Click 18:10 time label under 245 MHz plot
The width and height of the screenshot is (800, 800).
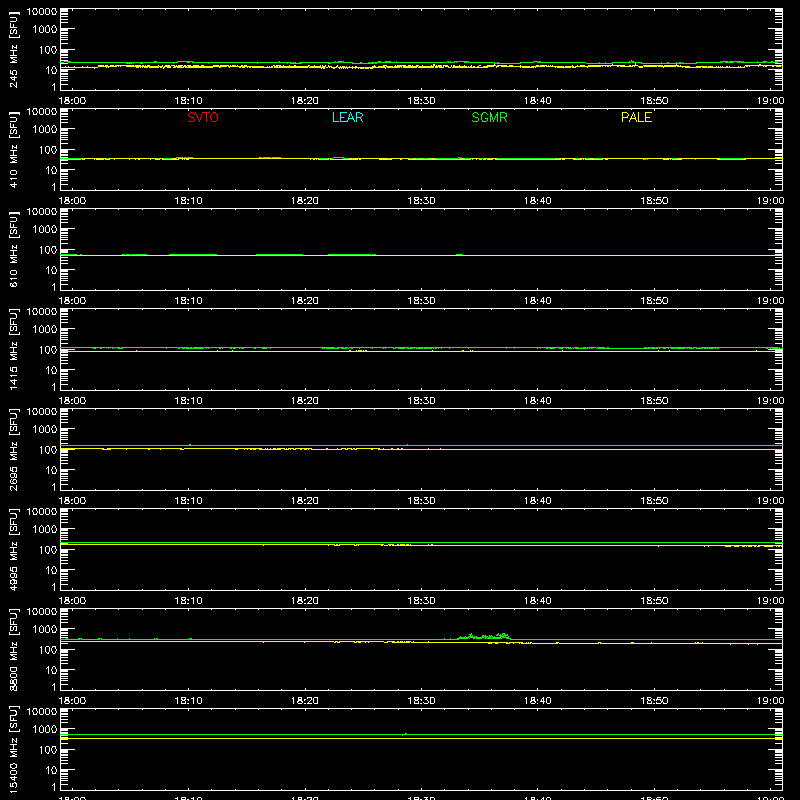pos(189,101)
